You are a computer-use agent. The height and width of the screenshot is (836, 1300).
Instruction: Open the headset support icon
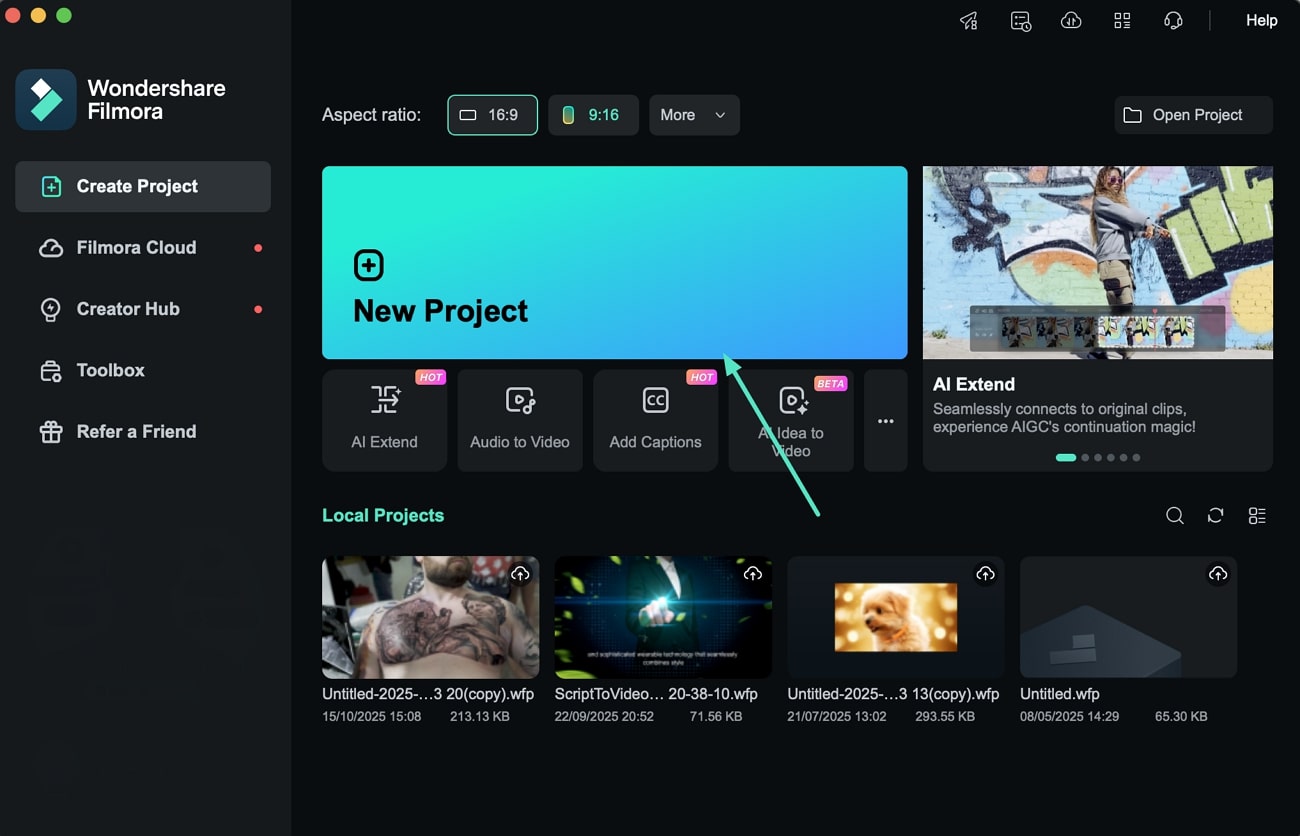pos(1172,20)
